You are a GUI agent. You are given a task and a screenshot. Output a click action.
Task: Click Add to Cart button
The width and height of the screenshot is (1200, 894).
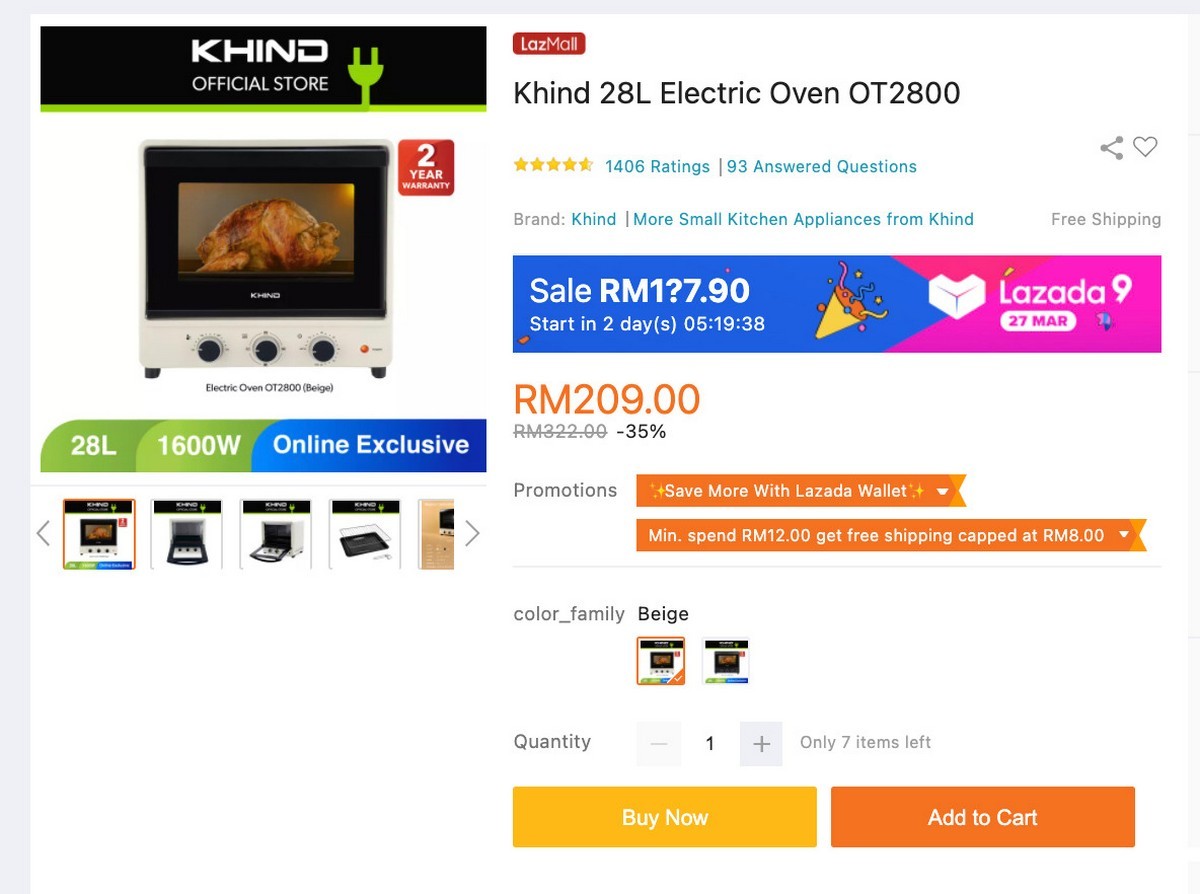point(982,817)
